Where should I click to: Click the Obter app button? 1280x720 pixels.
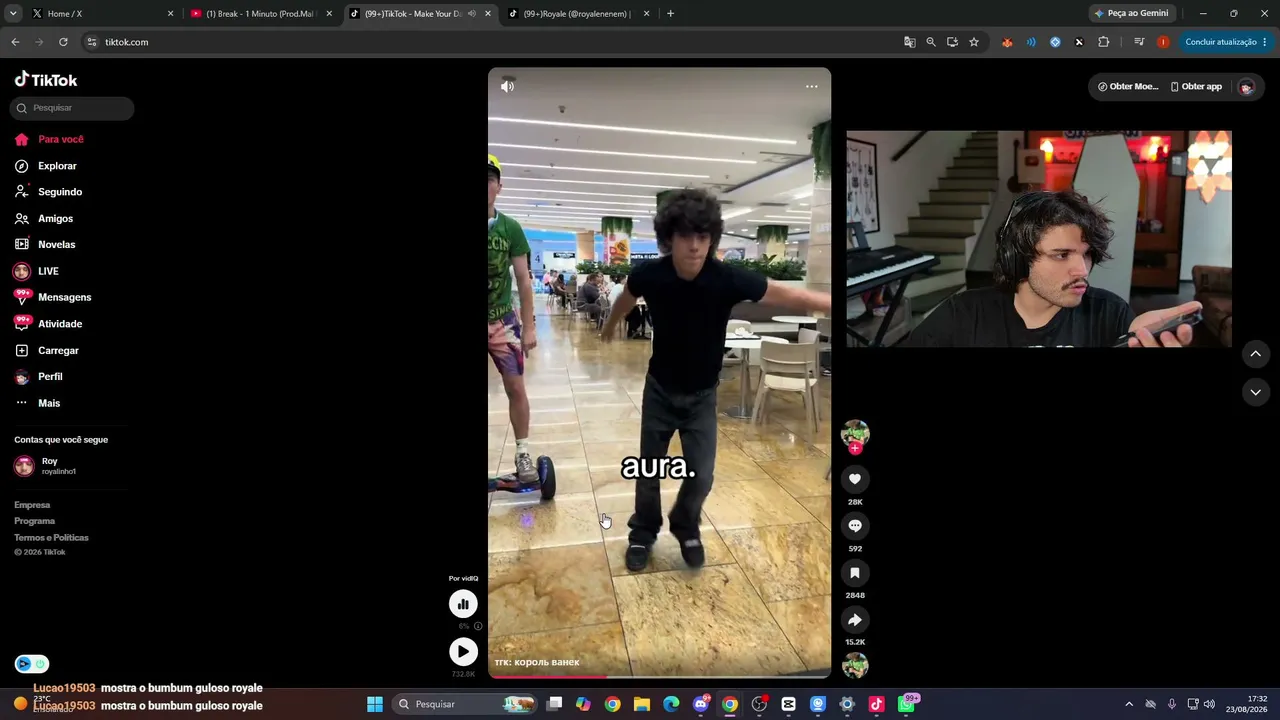coord(1196,87)
